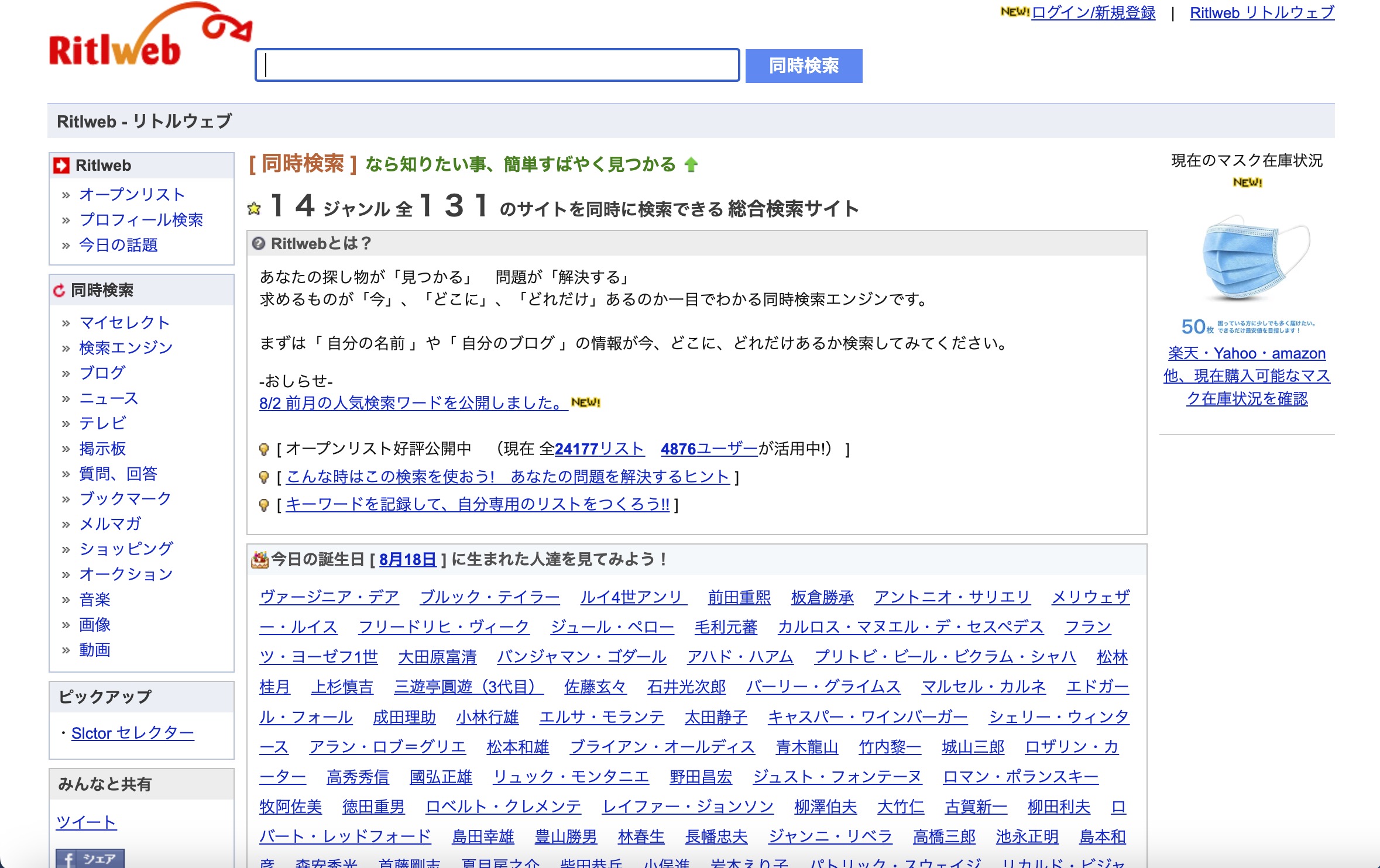Click the question mark icon by Ritlwebとは
This screenshot has height=868, width=1380.
tap(259, 244)
